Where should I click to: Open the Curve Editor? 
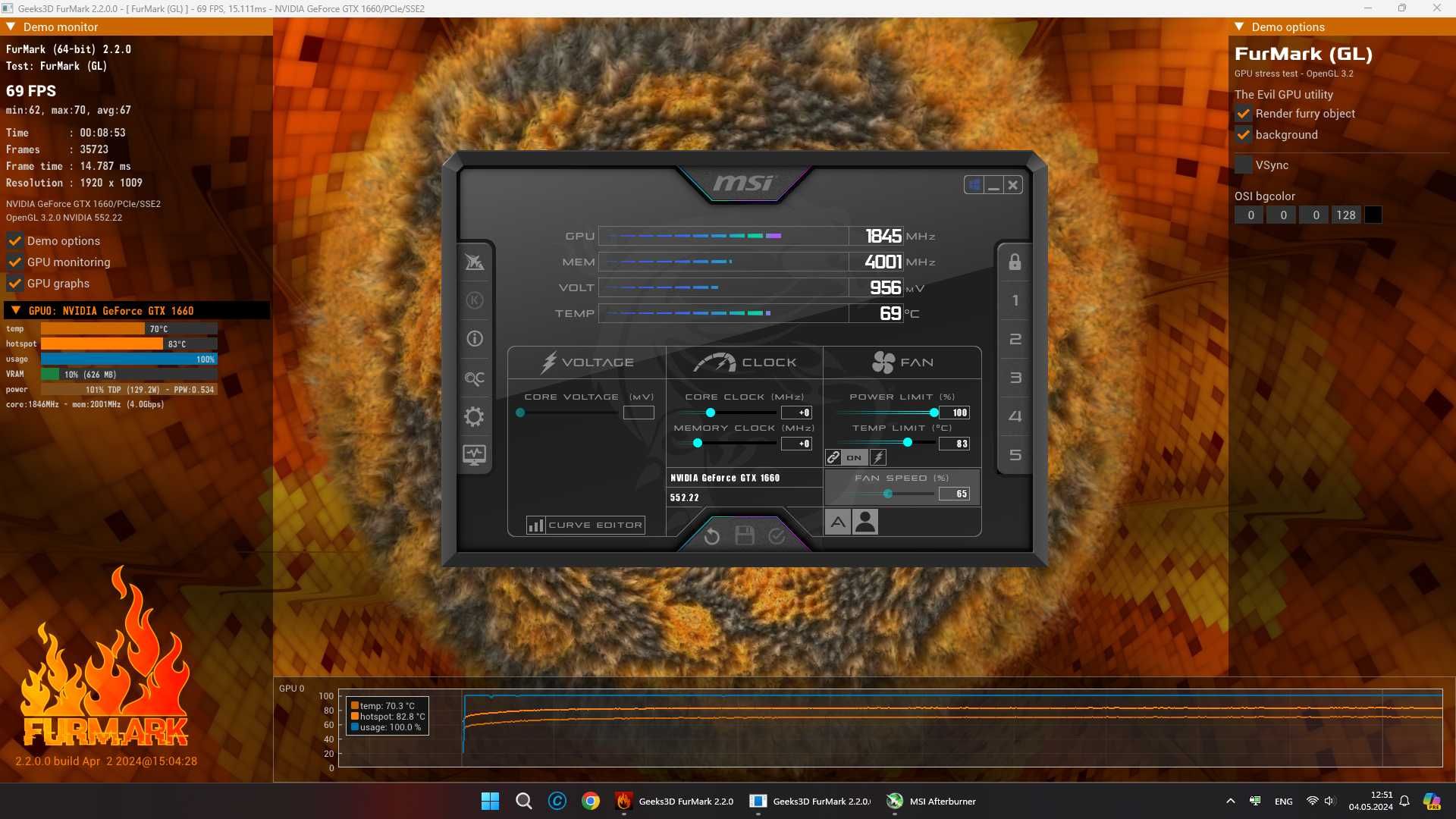(x=585, y=525)
